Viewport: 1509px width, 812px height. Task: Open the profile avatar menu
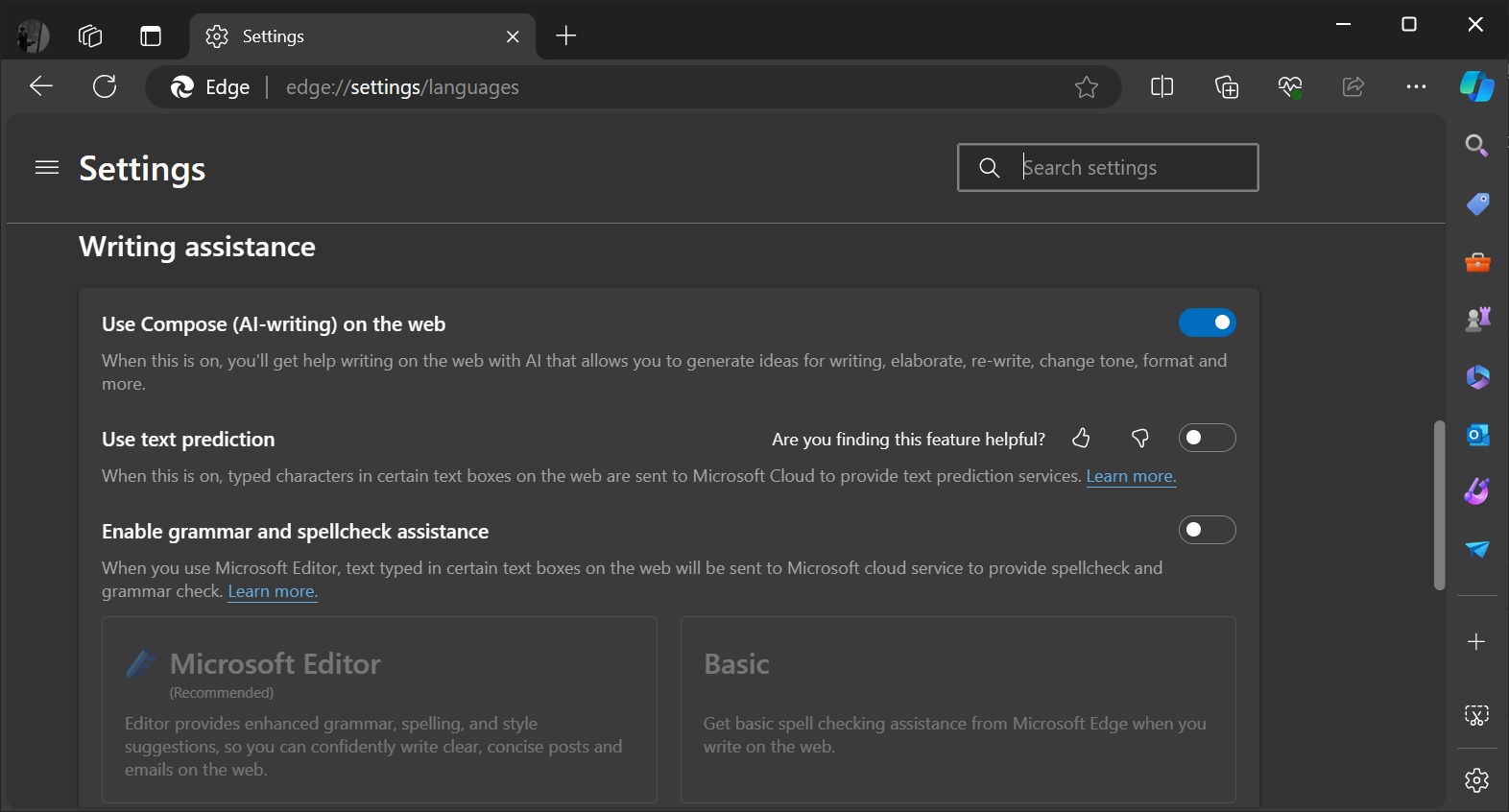coord(34,36)
